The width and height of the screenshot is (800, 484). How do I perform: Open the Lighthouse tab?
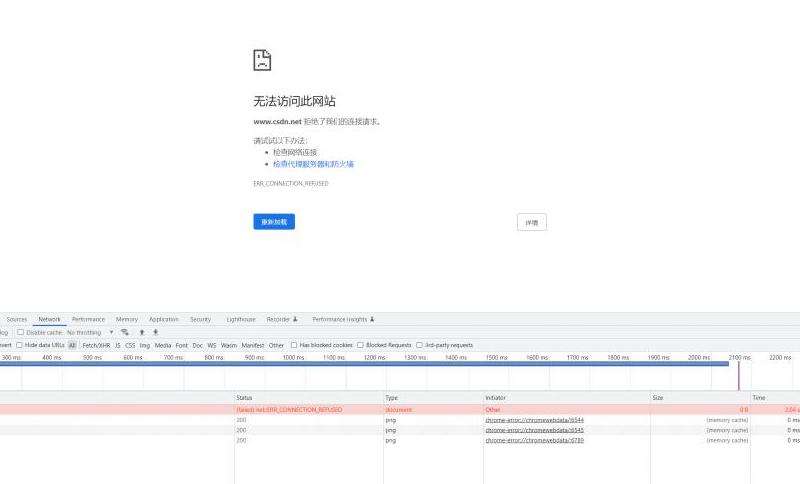[x=240, y=319]
